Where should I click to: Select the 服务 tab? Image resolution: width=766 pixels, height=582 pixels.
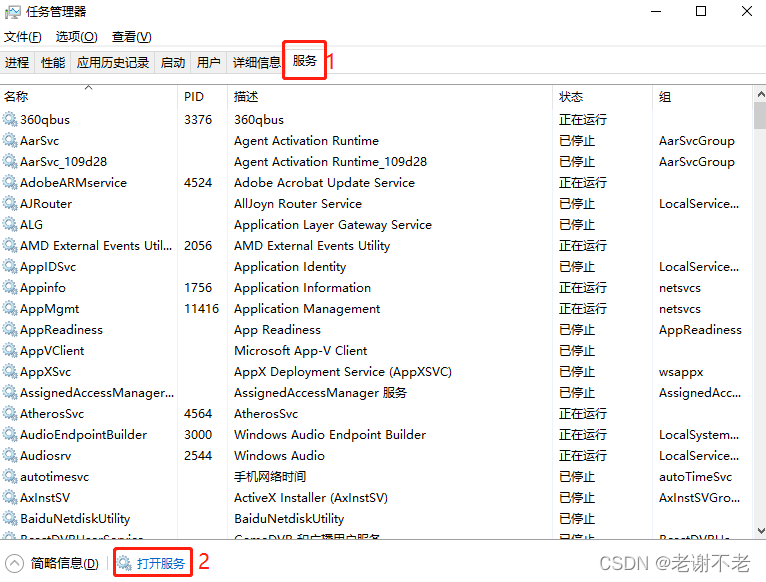[x=304, y=61]
